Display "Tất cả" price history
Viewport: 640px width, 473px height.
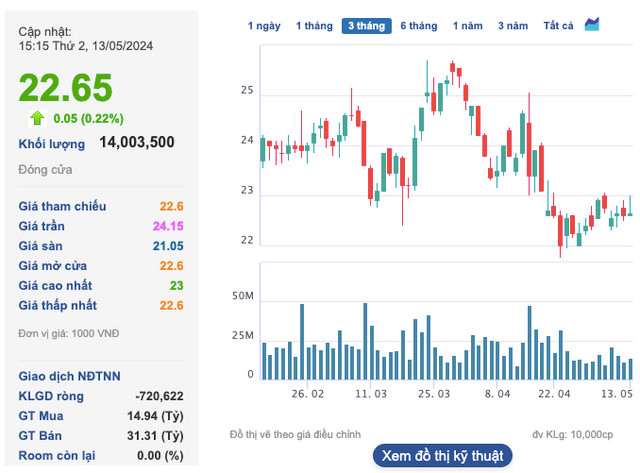coord(558,26)
